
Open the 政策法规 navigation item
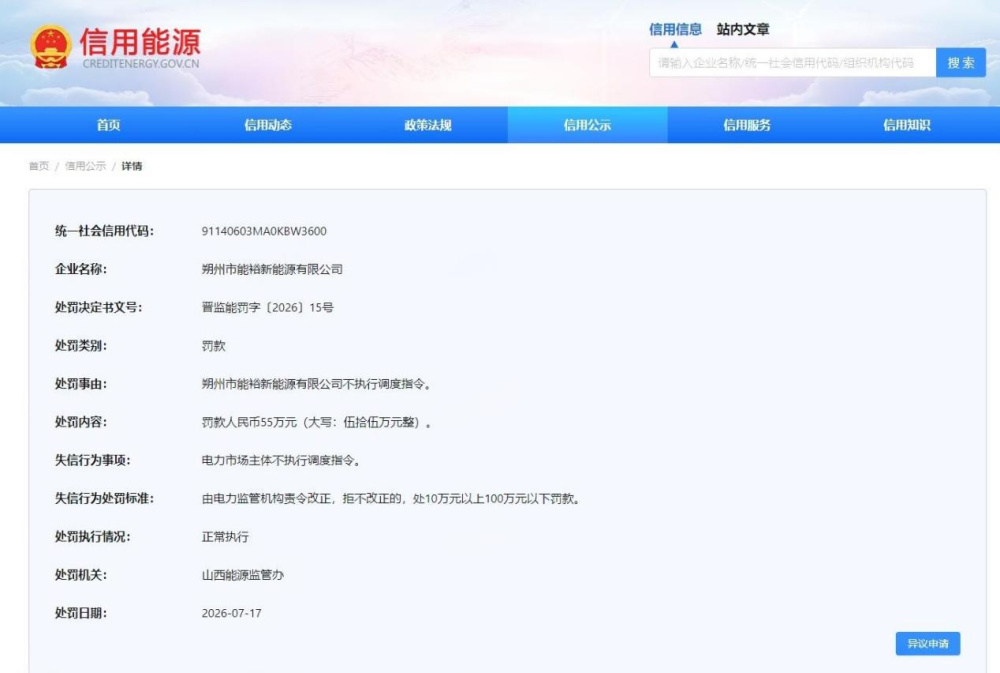[x=428, y=125]
